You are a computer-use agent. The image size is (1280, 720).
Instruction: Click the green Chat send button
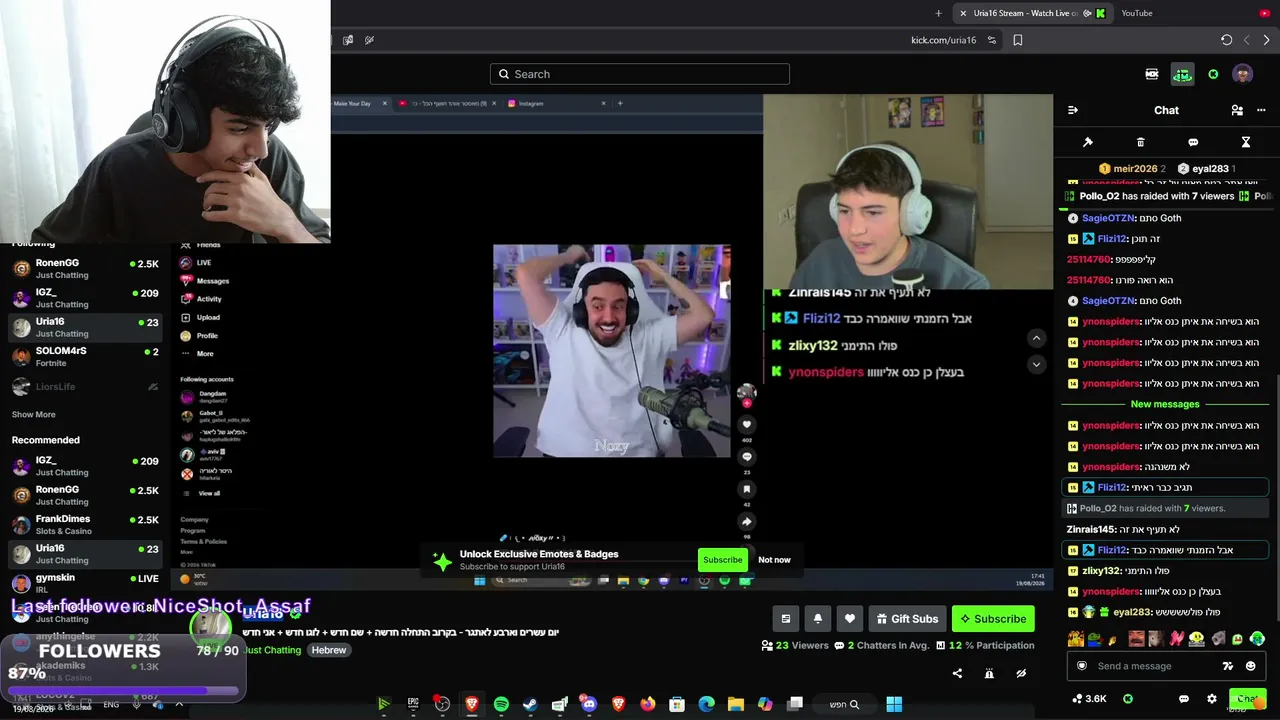tap(1247, 699)
